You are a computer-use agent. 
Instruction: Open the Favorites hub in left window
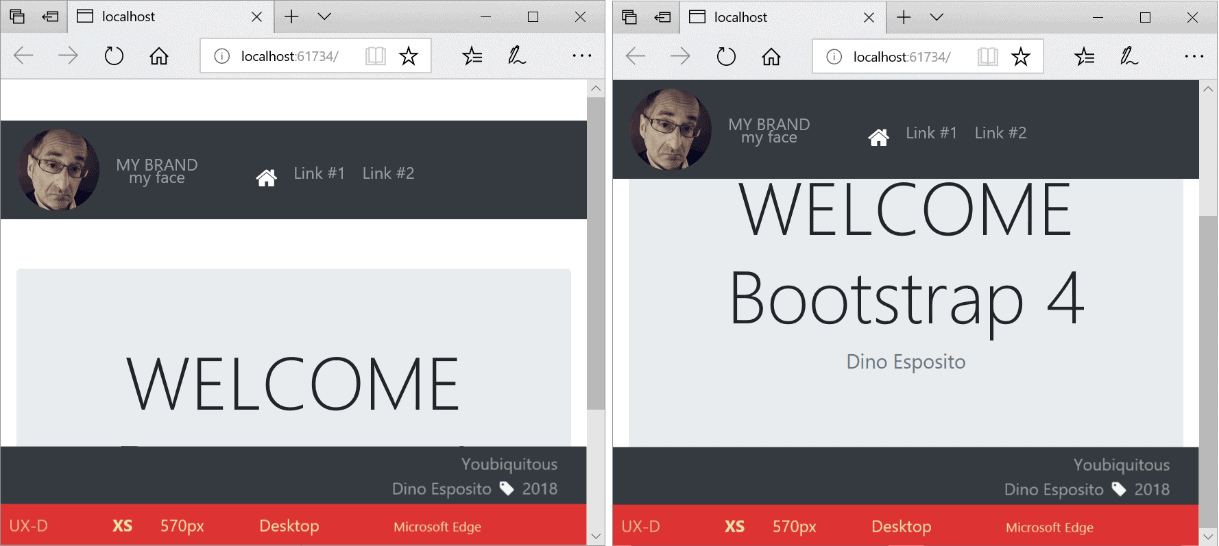[473, 56]
